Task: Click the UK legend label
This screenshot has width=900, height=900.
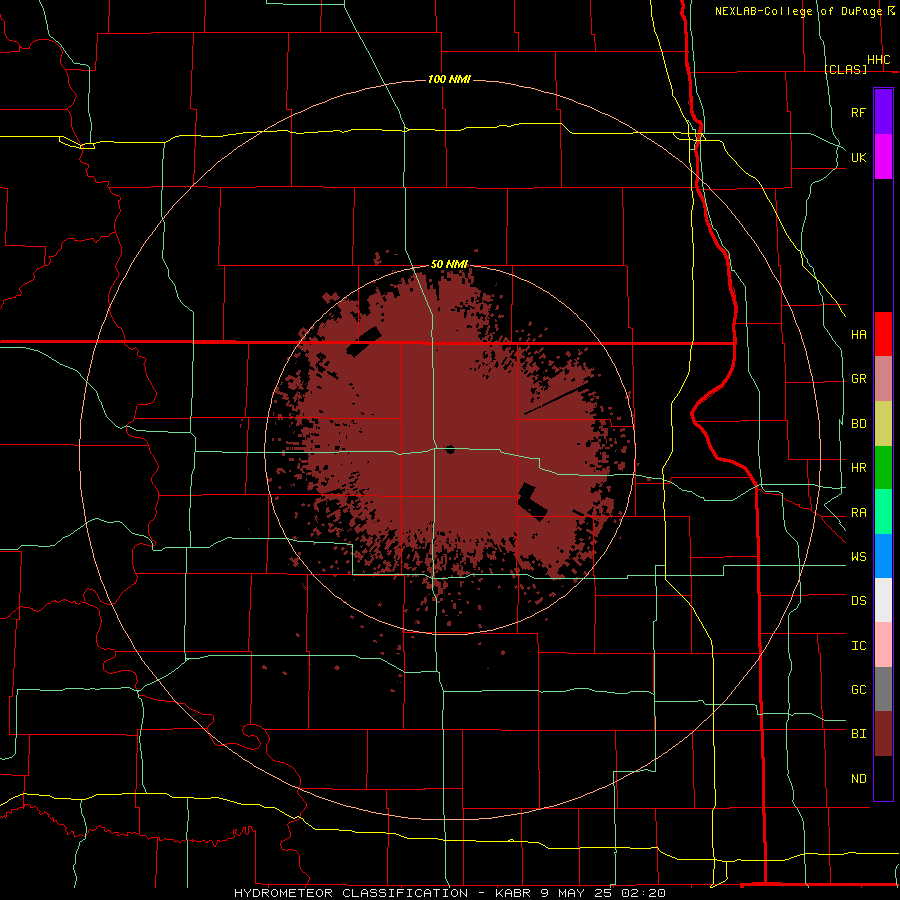Action: (x=858, y=157)
